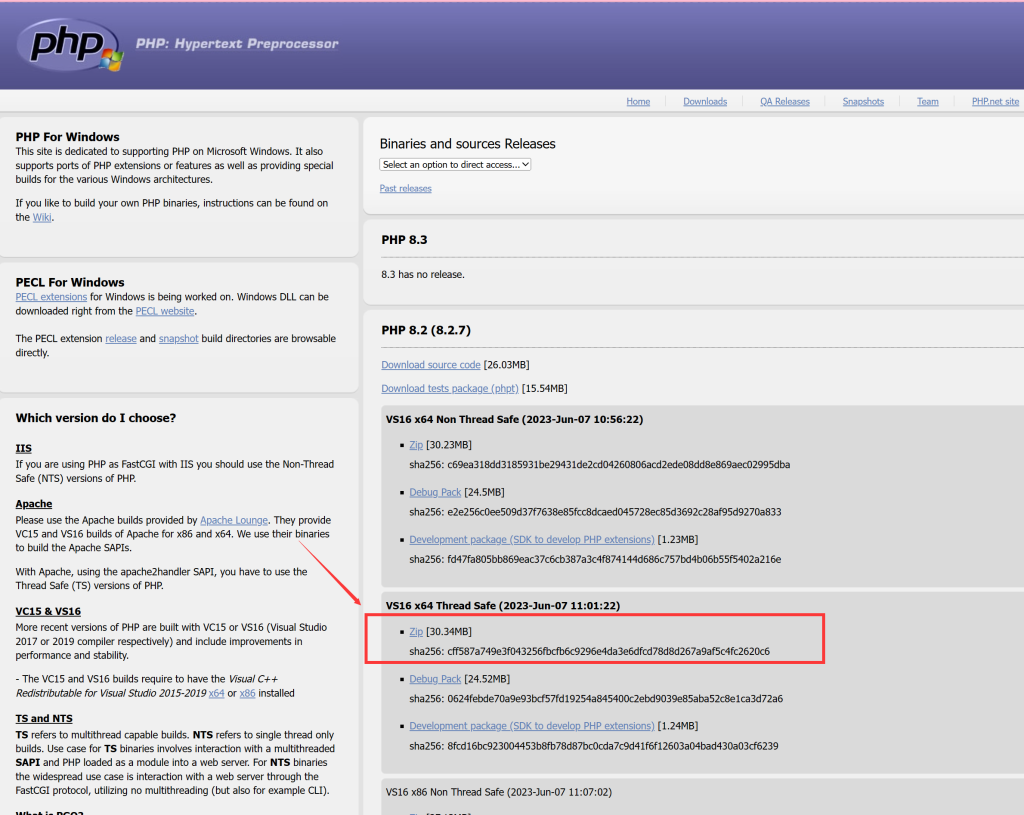
Task: Click the 'PHP 8.2 (8.2.7)' section heading
Action: [x=426, y=330]
